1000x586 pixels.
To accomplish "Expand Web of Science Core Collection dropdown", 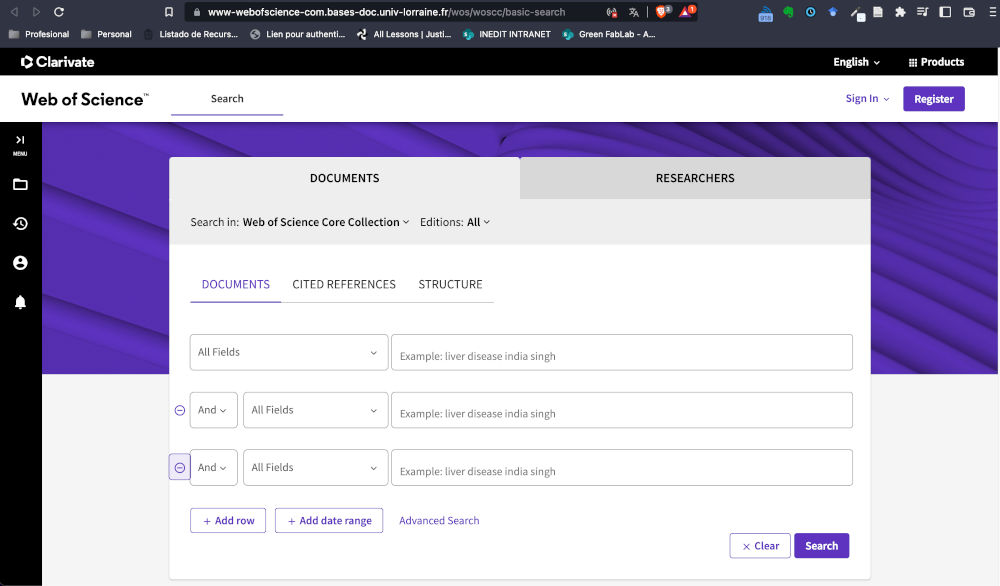I will point(326,222).
